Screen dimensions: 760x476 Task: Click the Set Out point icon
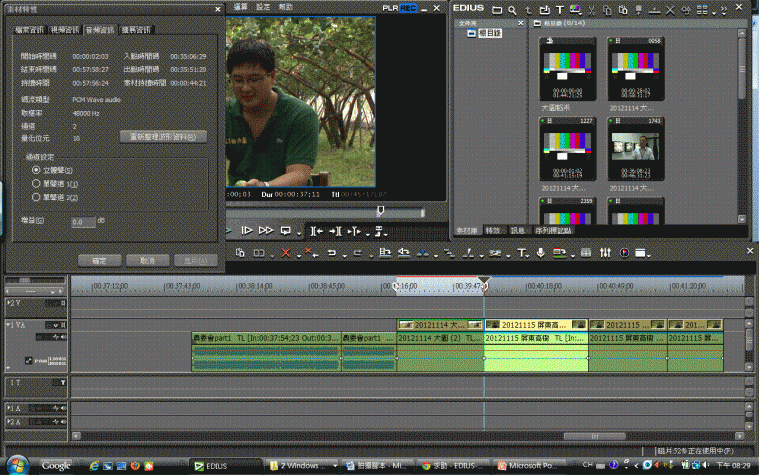coord(335,230)
